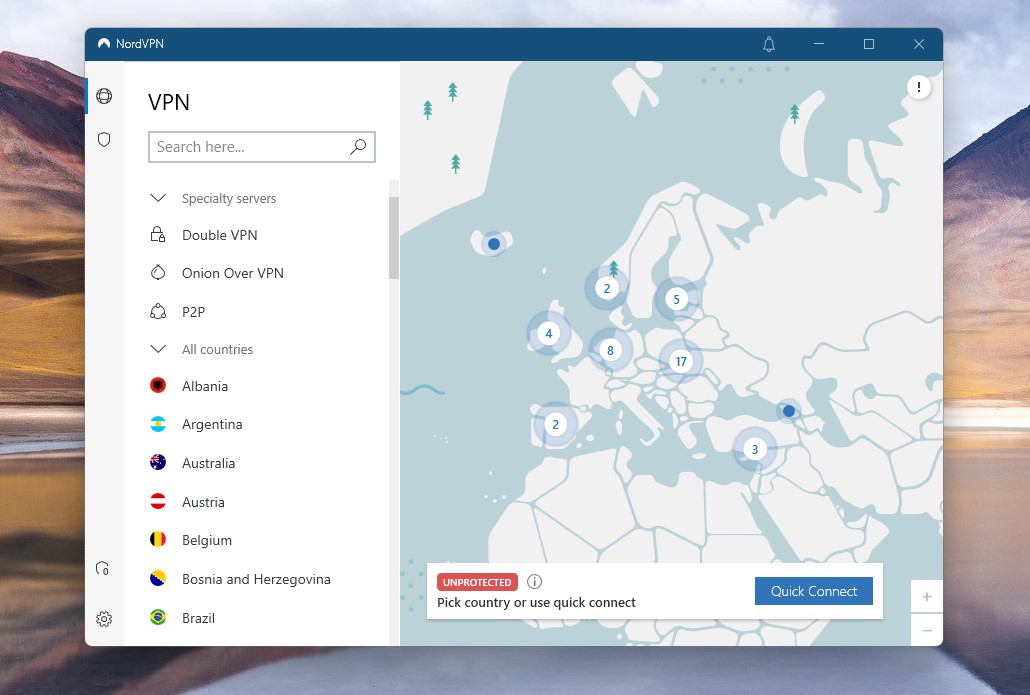
Task: Select Bosnia and Herzegovina in list
Action: click(x=256, y=579)
